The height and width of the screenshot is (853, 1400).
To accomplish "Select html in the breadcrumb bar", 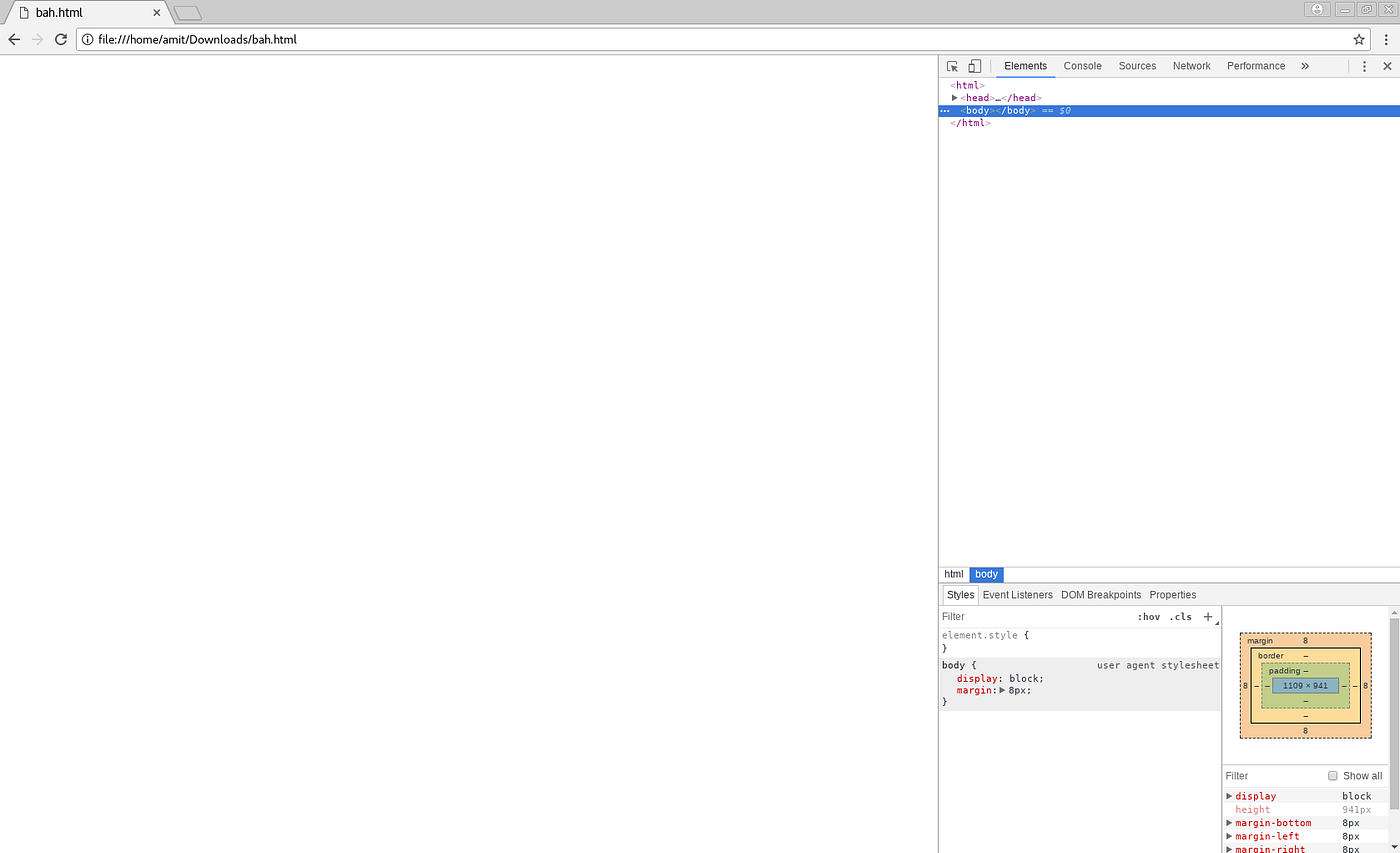I will click(953, 574).
